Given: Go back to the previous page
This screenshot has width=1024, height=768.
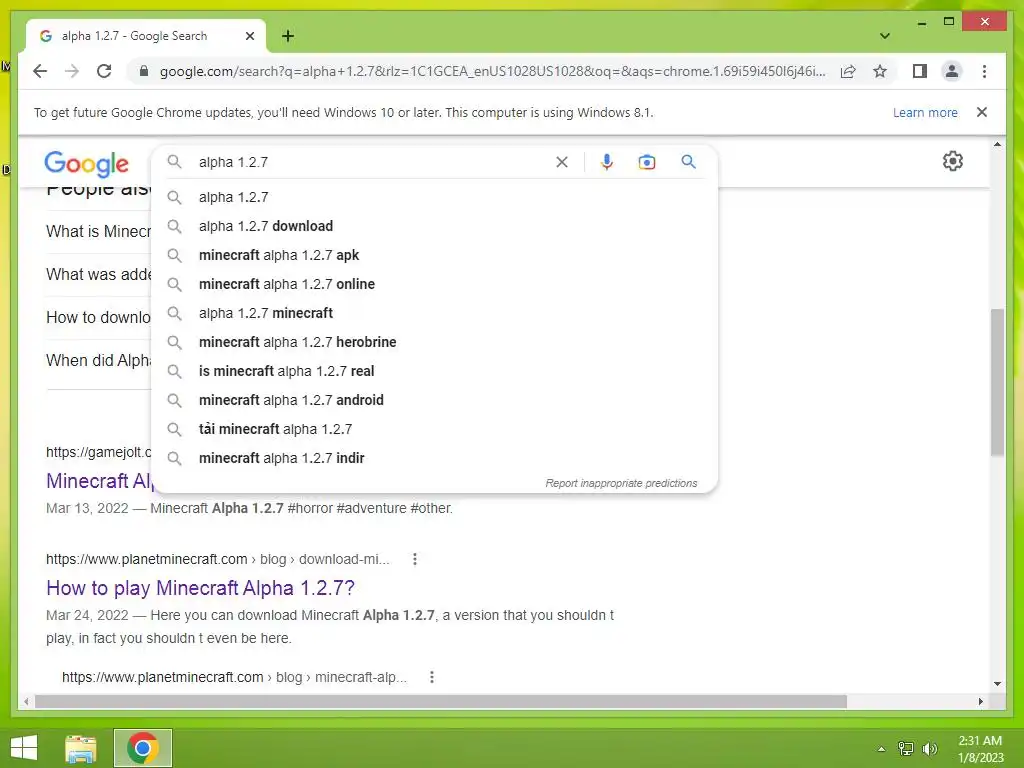Looking at the screenshot, I should (x=40, y=71).
